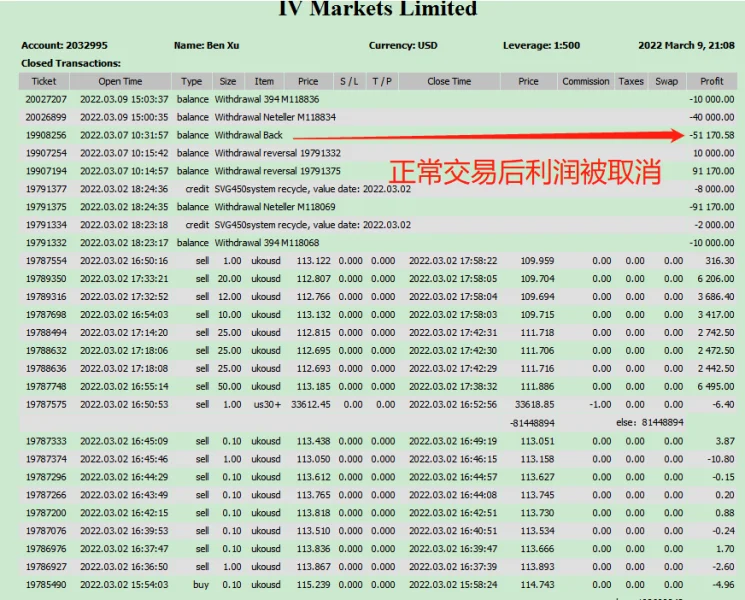Click the Open Time column header

[120, 82]
